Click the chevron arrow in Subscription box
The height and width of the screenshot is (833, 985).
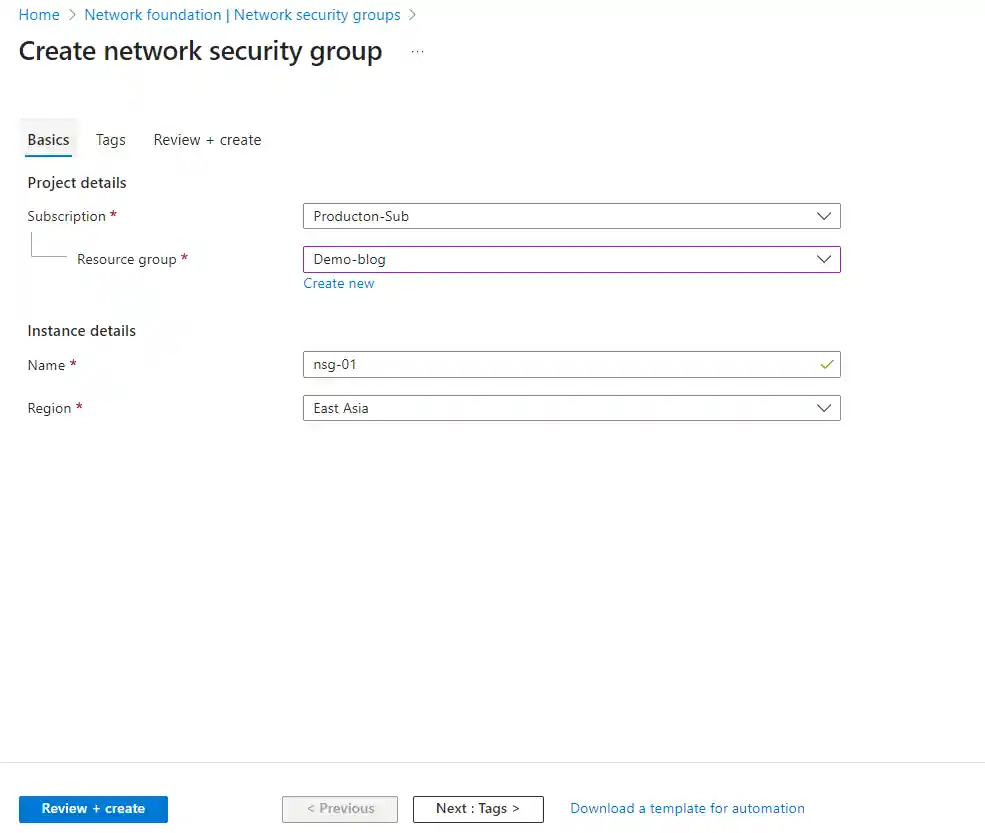point(824,216)
